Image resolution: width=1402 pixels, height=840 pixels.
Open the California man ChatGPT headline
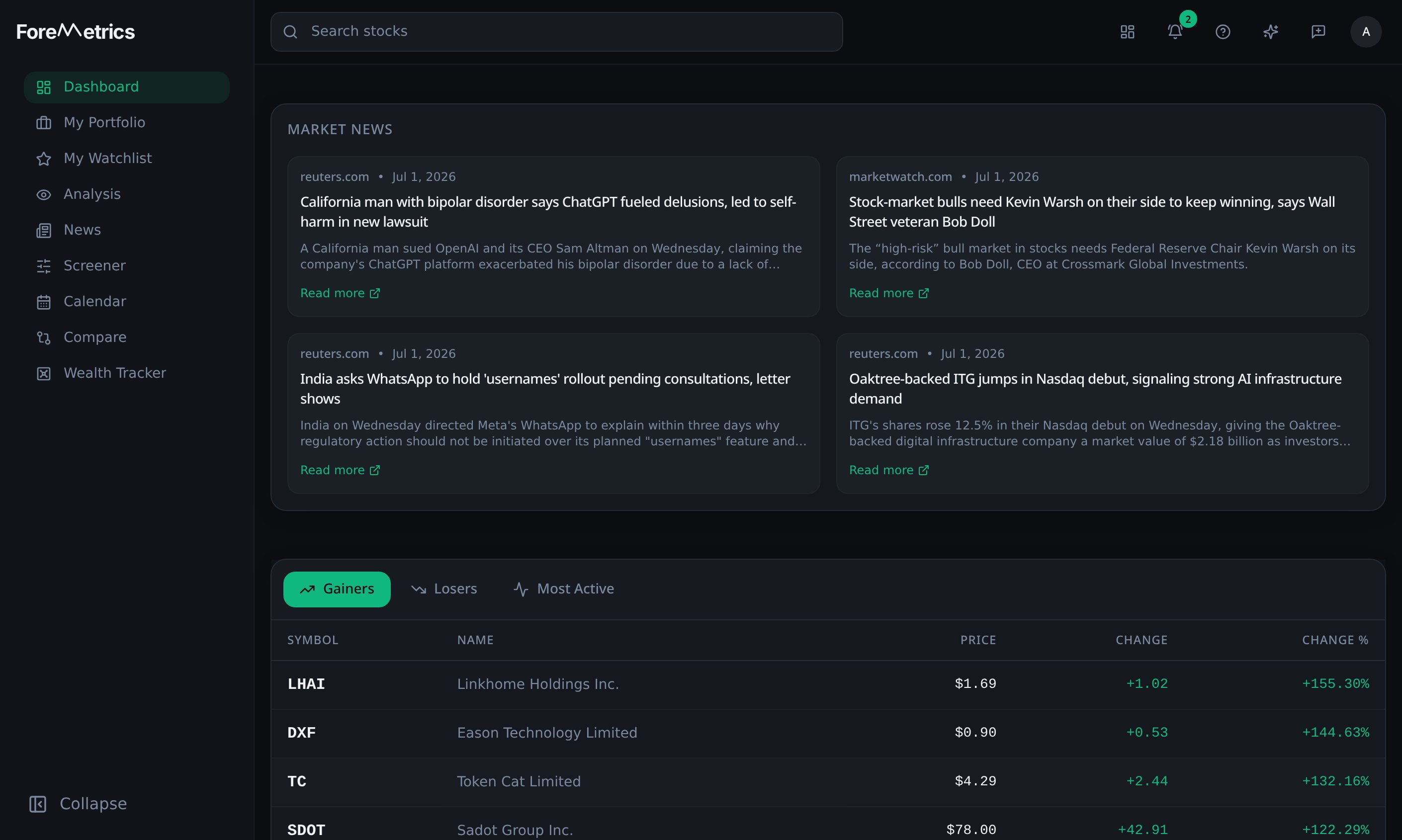tap(548, 212)
